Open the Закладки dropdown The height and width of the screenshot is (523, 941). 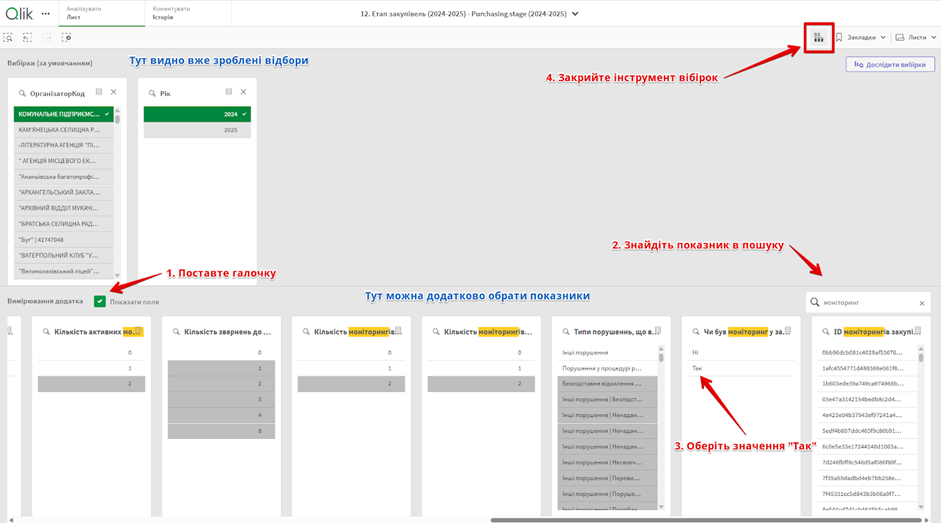tap(861, 38)
